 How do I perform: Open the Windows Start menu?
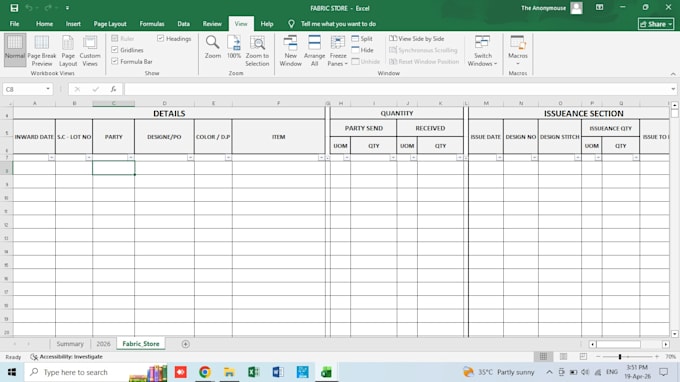point(12,372)
